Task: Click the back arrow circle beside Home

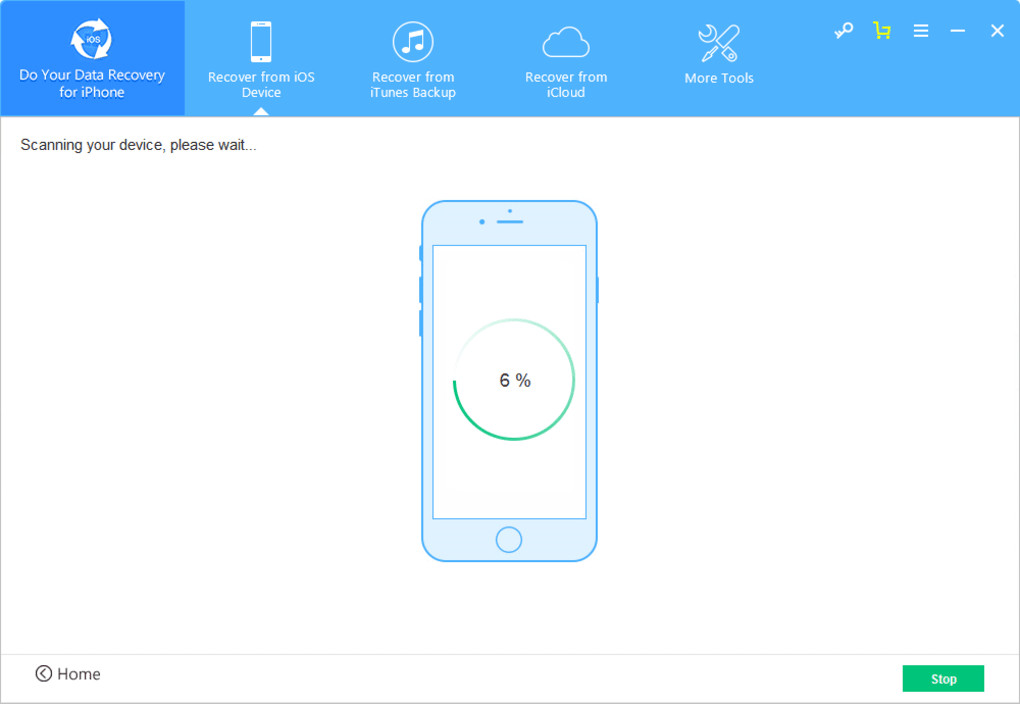Action: (x=44, y=673)
